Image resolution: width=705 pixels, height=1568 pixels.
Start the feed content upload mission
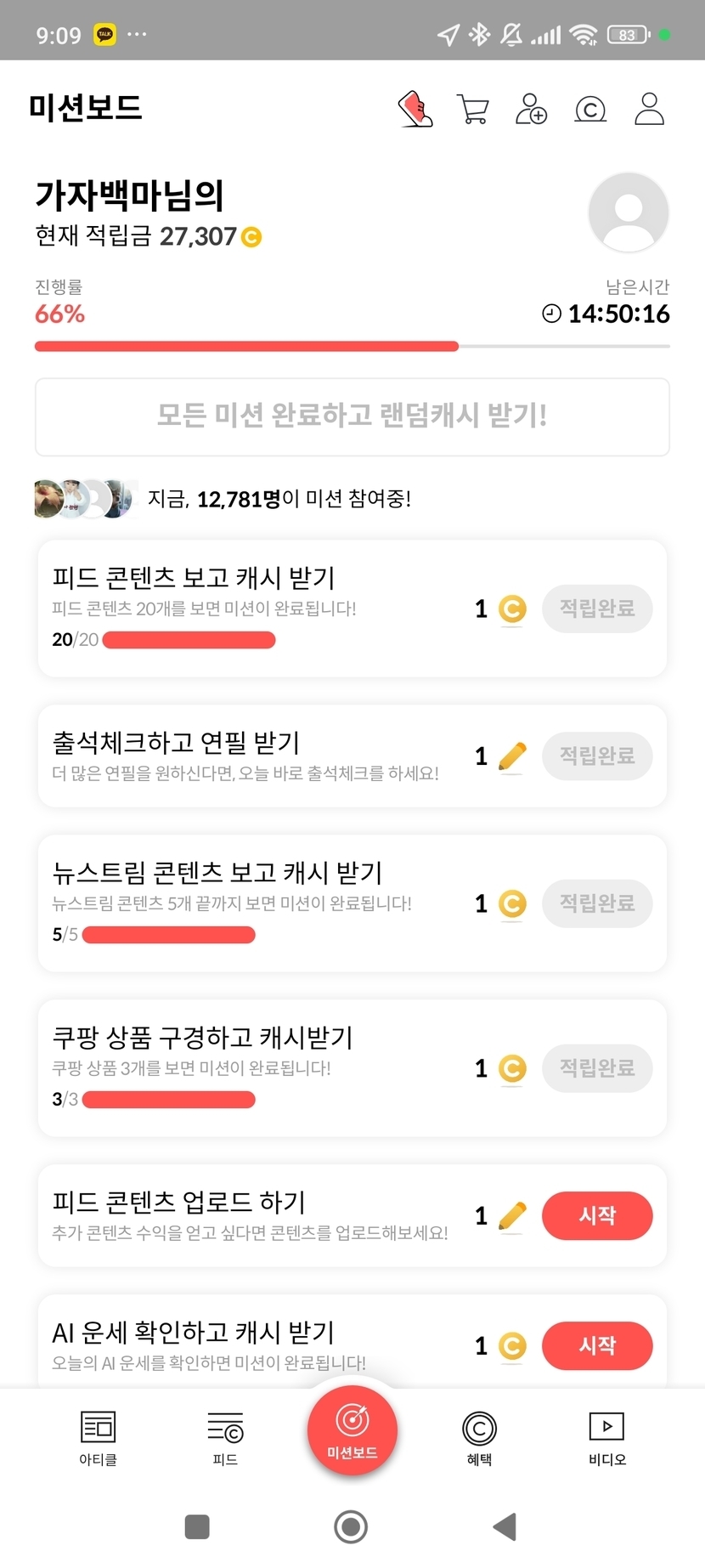click(596, 1215)
